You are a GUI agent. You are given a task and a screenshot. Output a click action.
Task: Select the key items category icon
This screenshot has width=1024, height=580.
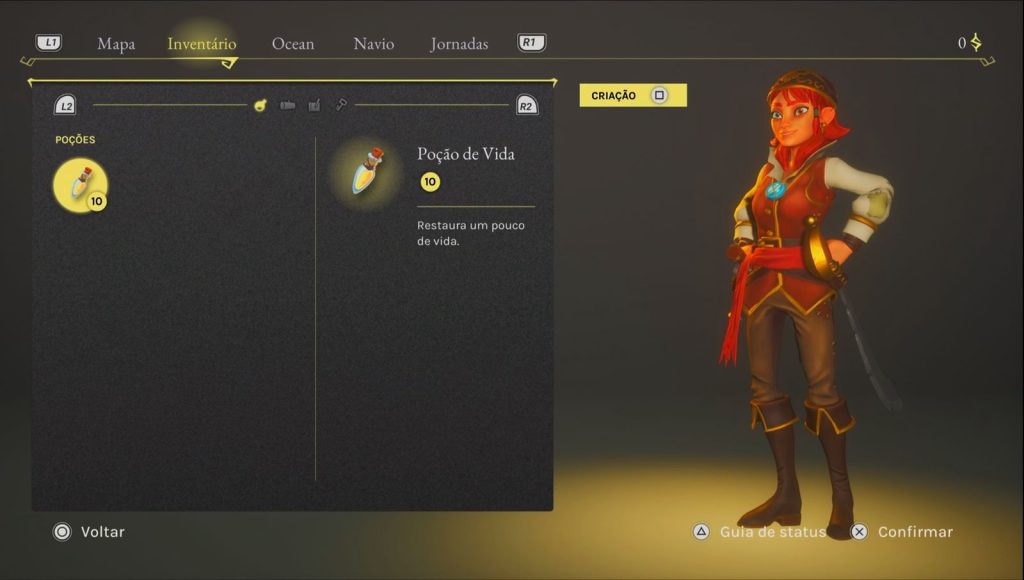(x=341, y=105)
